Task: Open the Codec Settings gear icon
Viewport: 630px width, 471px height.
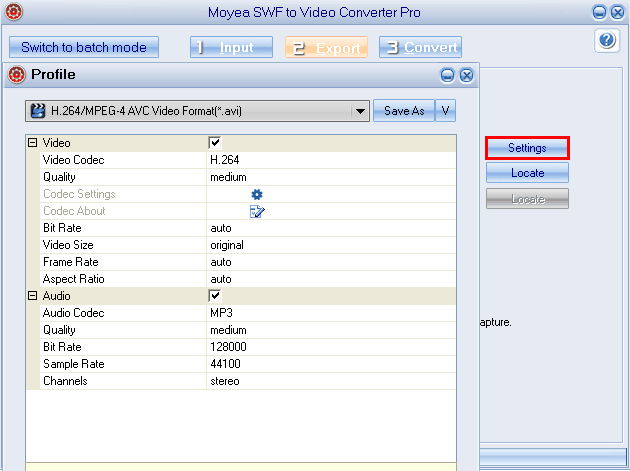Action: click(x=257, y=195)
